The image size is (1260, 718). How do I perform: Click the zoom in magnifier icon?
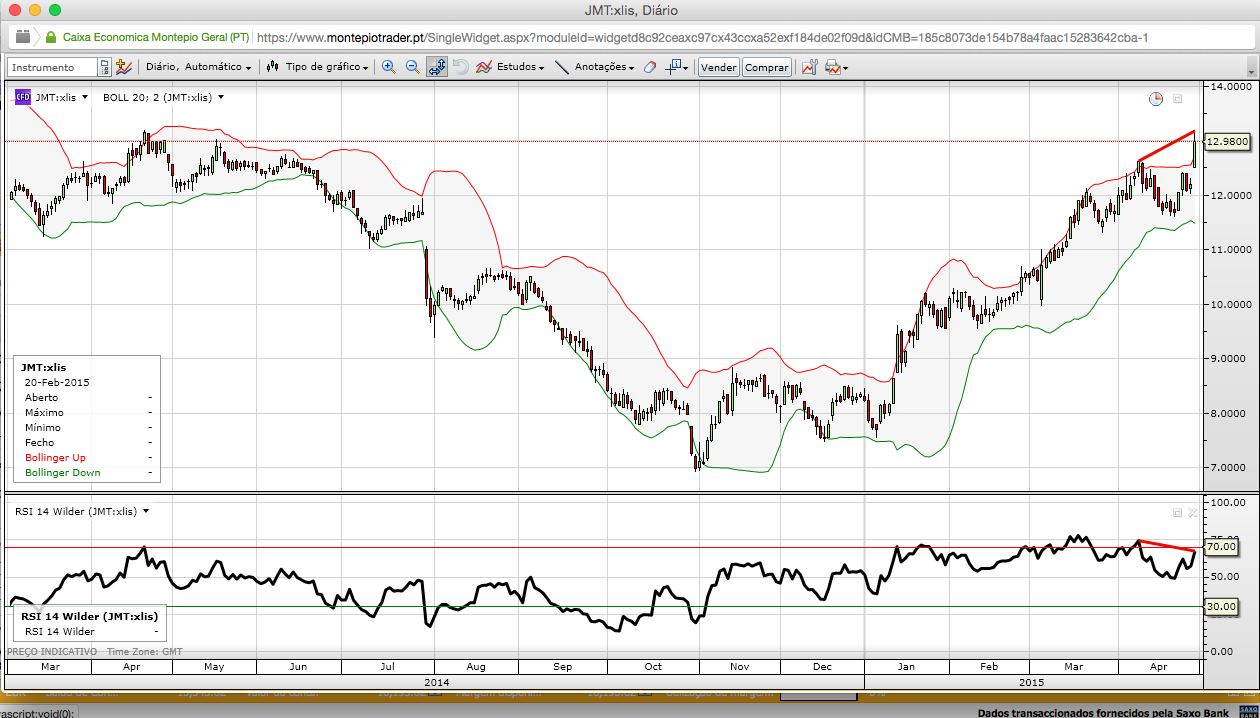coord(388,67)
